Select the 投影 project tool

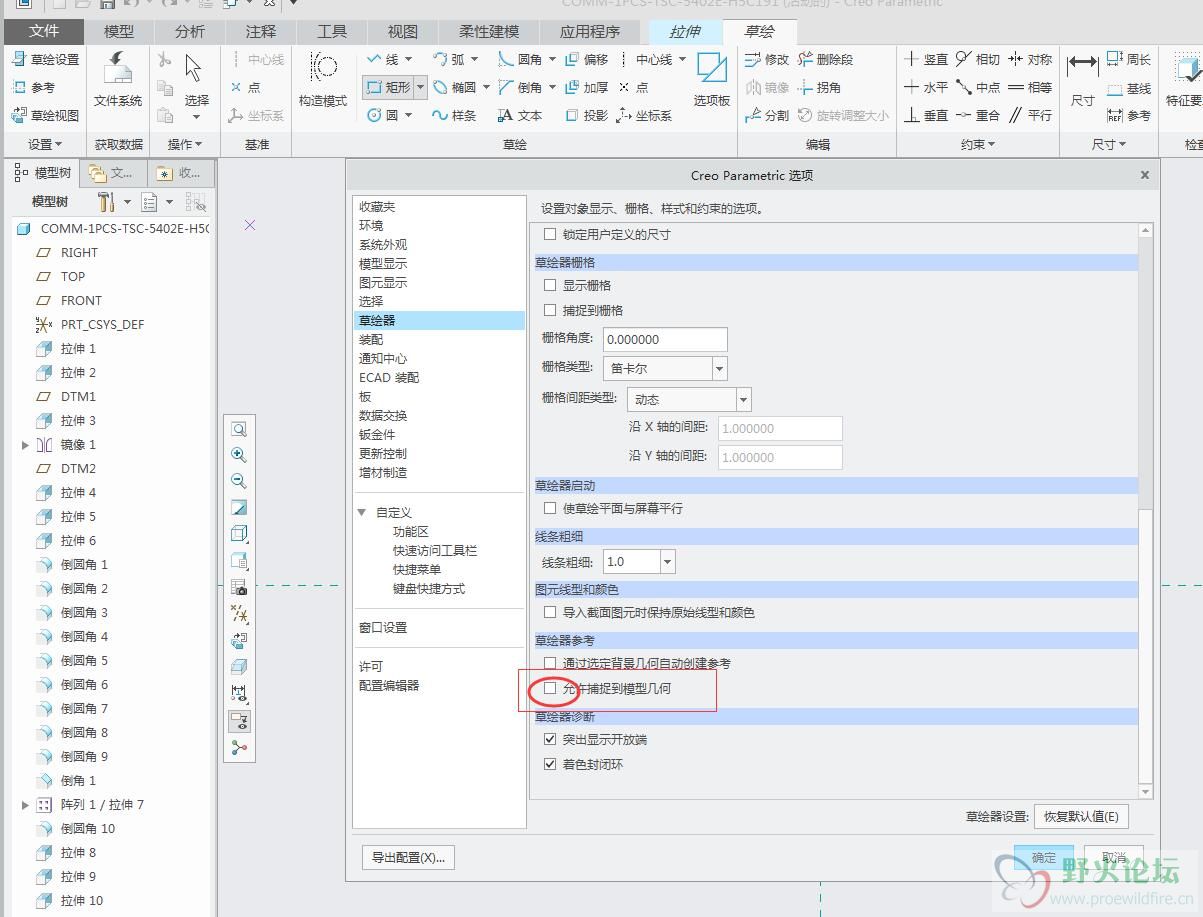[587, 115]
